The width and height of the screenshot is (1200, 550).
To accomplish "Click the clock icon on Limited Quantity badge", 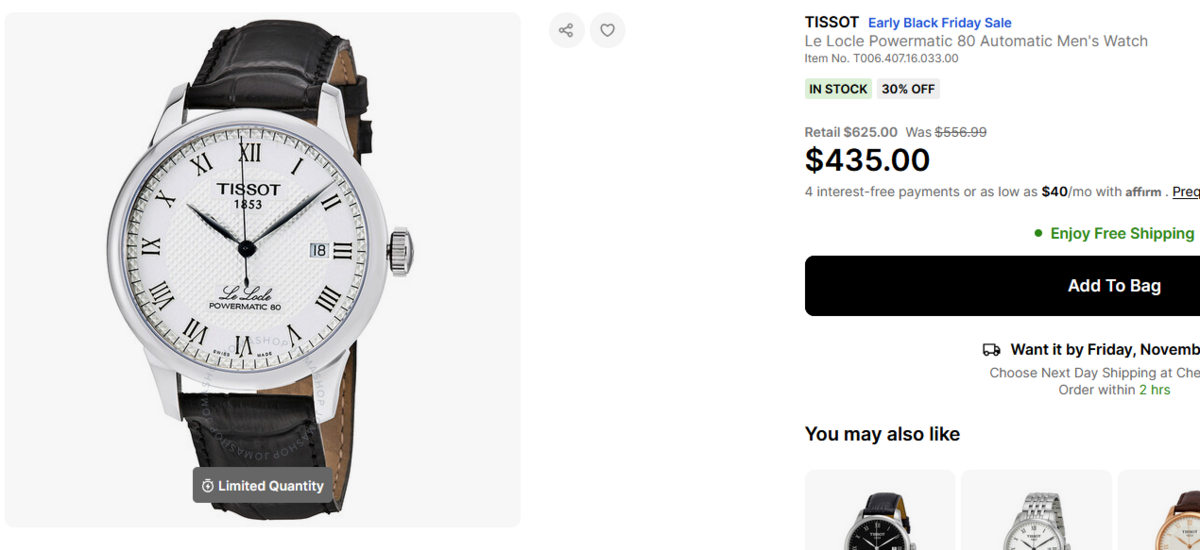I will coord(208,486).
